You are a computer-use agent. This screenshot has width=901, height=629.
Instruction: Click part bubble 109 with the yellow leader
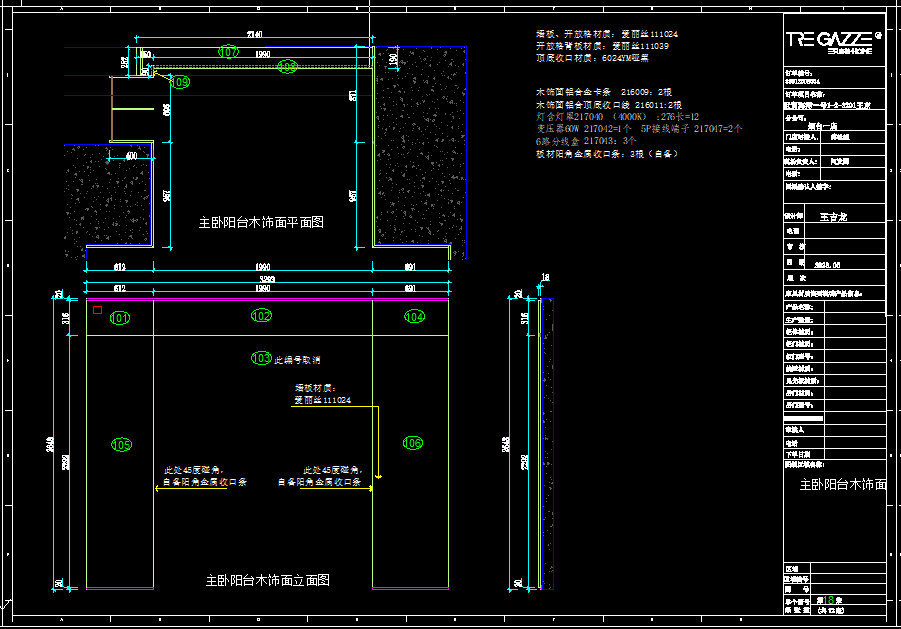pyautogui.click(x=180, y=82)
